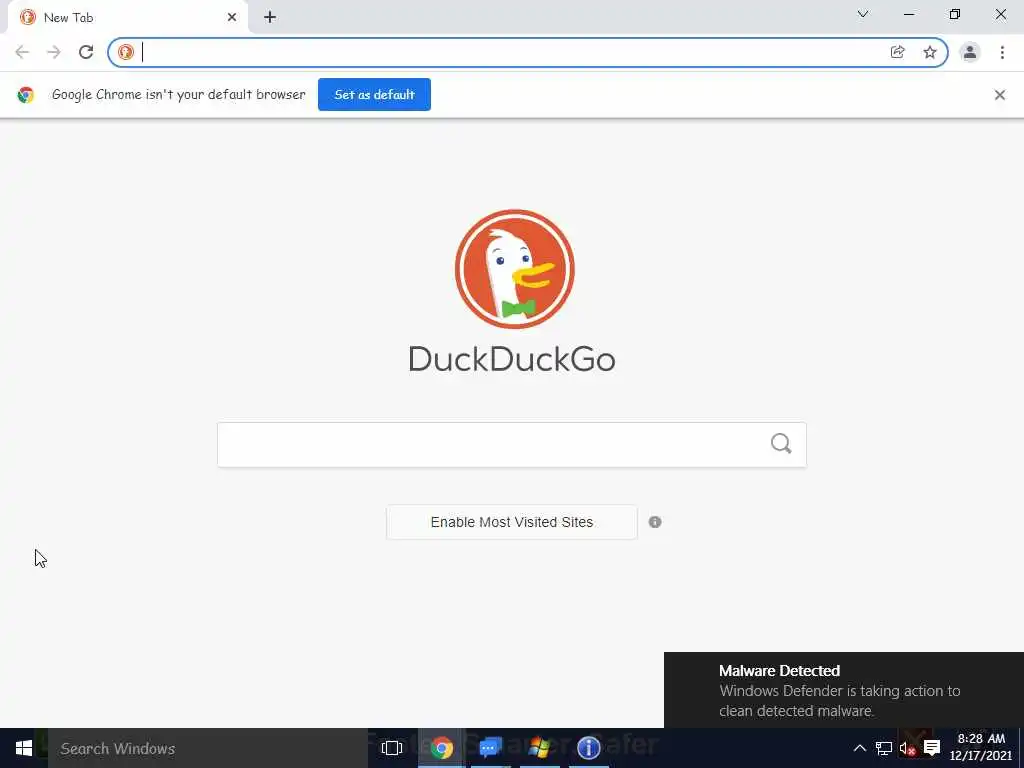Open the Chrome profile avatar
The width and height of the screenshot is (1024, 768).
pyautogui.click(x=970, y=52)
